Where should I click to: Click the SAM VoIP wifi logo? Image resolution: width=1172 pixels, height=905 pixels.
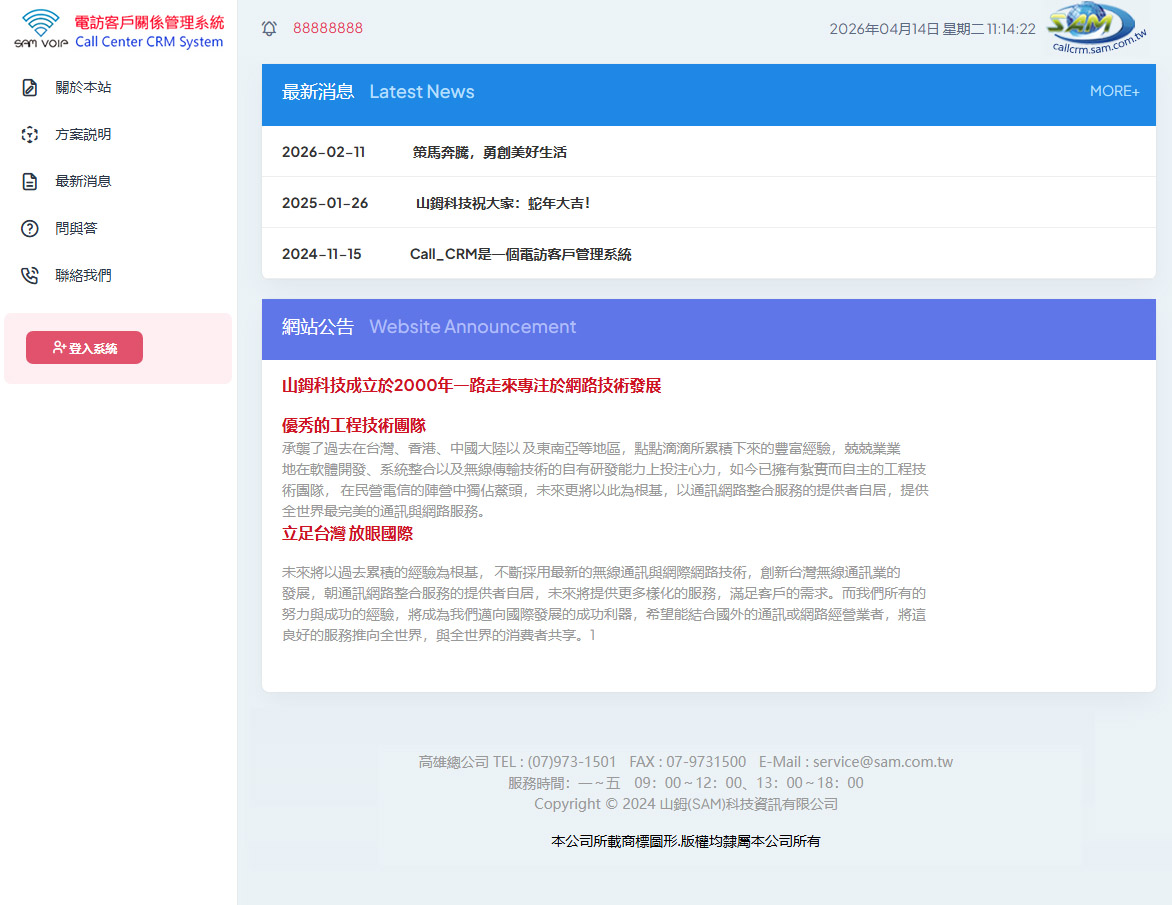coord(41,29)
